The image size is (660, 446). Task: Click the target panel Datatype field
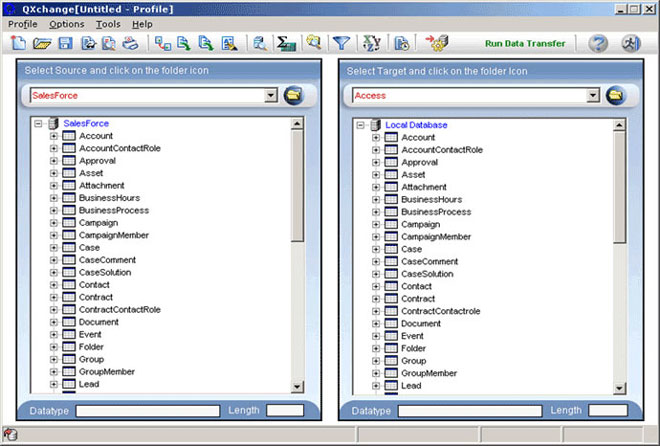(470, 411)
